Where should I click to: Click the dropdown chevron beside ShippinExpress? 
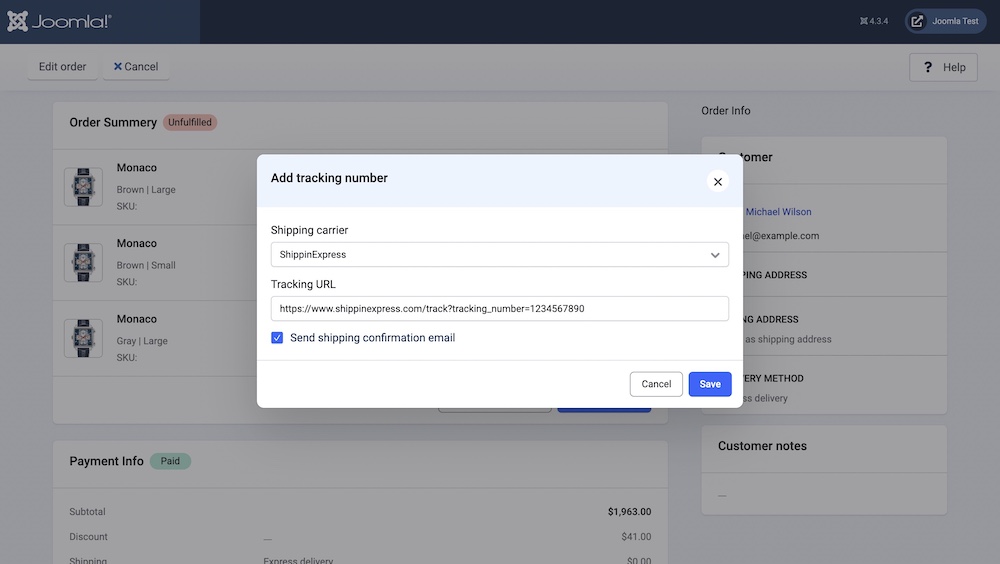click(715, 255)
